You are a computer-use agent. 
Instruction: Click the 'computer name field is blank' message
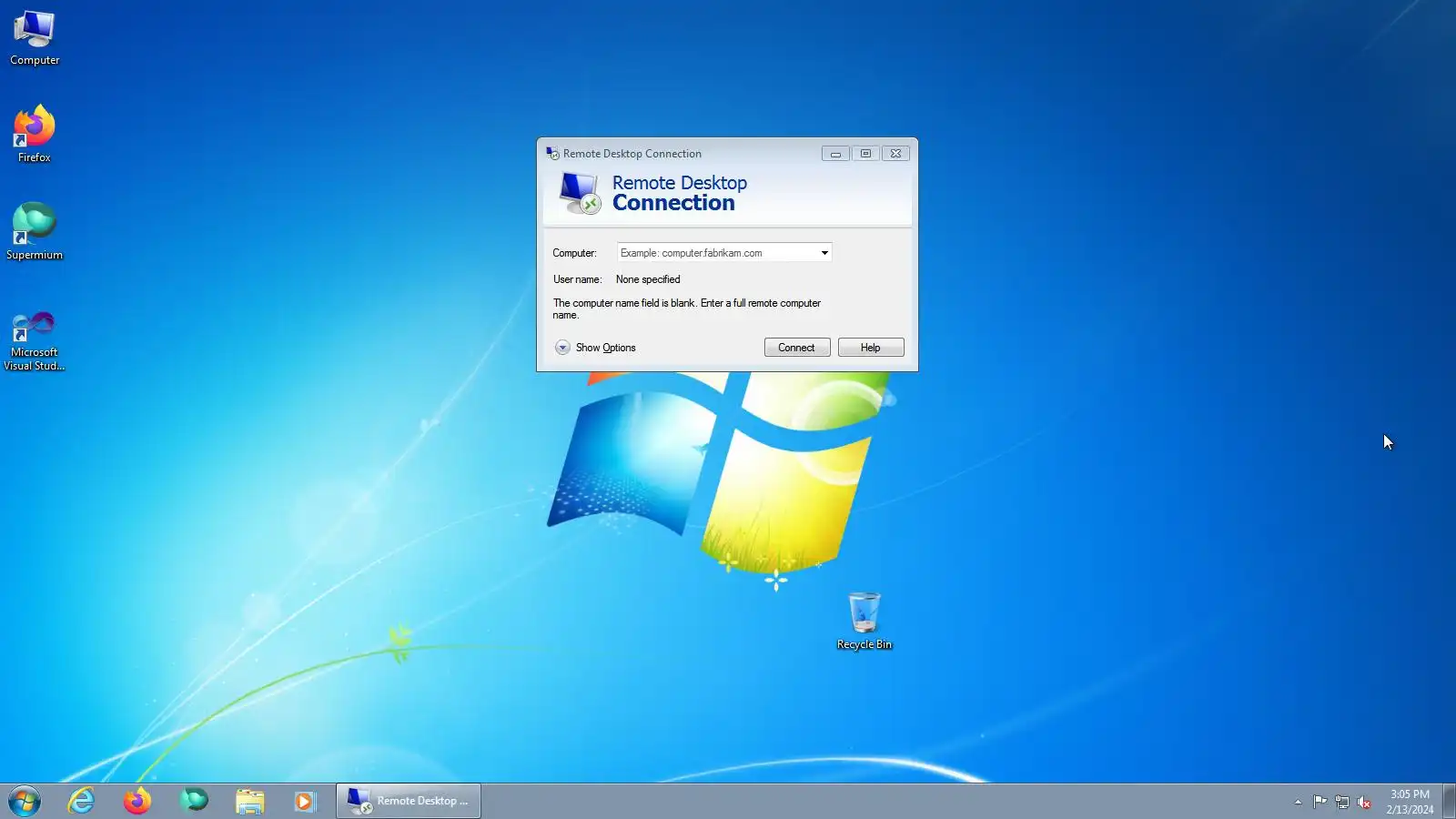point(687,309)
